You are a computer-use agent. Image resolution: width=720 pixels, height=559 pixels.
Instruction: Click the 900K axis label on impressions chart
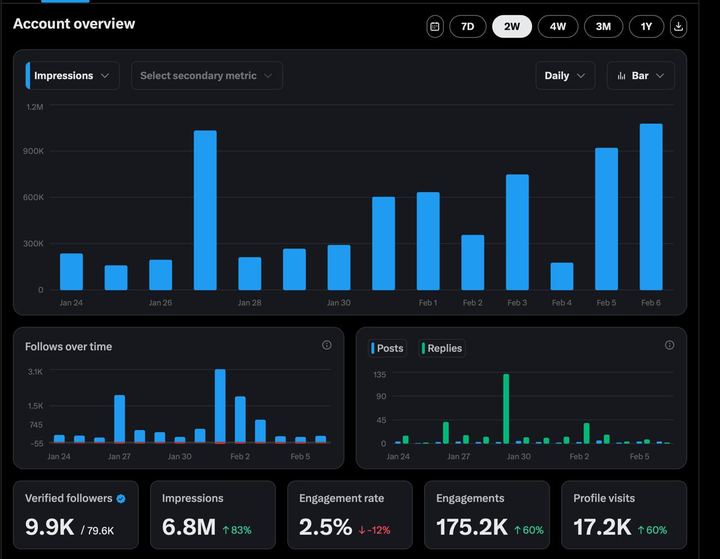point(34,151)
